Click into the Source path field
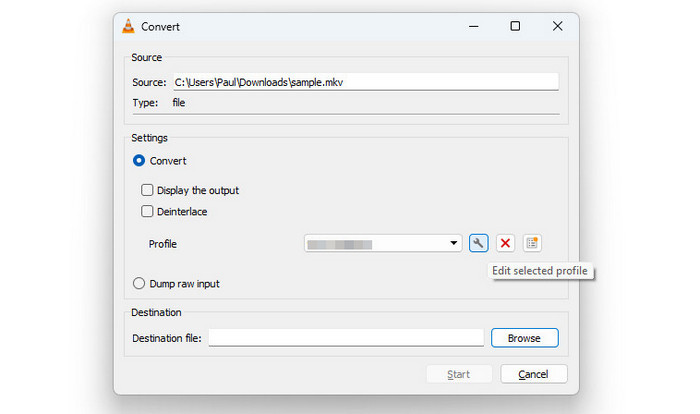 (x=364, y=83)
